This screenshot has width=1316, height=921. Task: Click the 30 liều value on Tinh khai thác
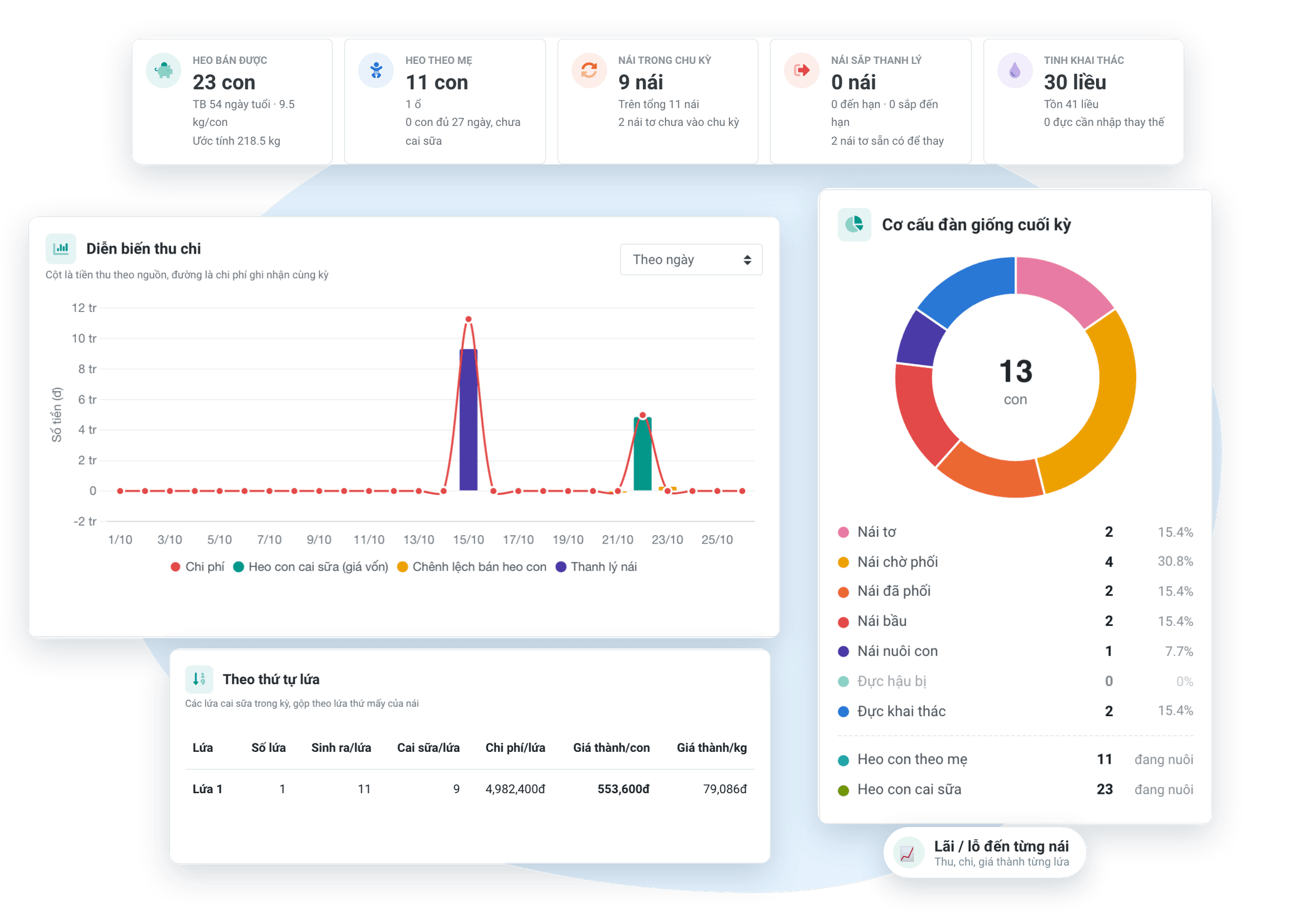[1075, 82]
